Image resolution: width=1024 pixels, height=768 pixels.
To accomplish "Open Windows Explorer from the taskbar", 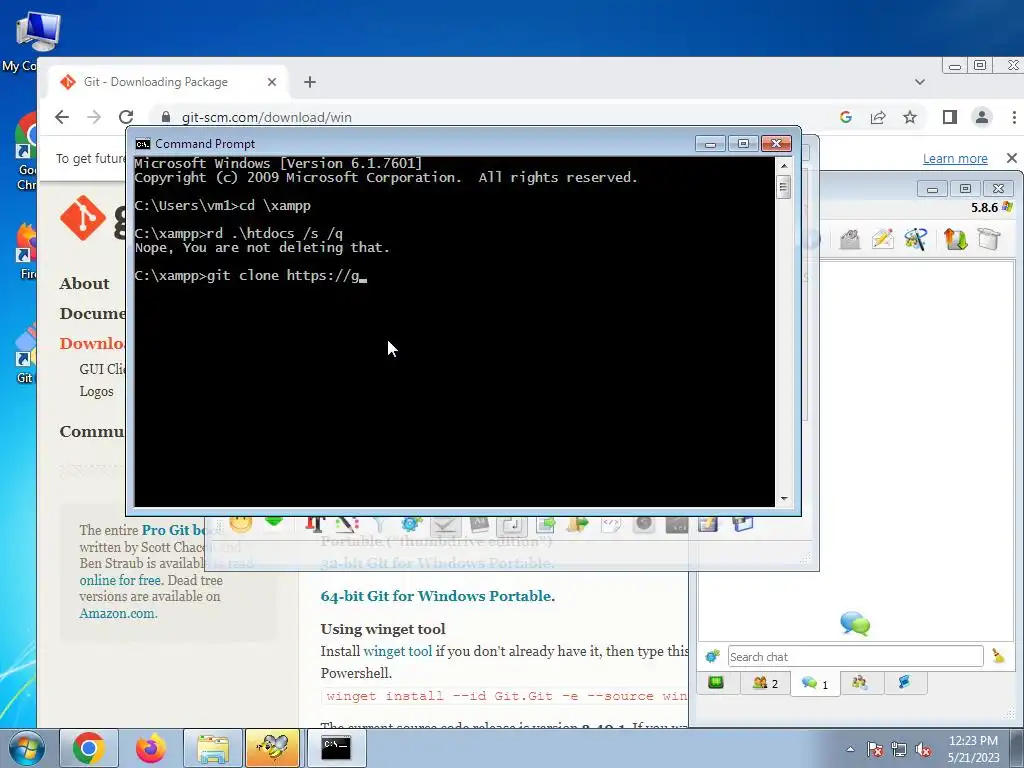I will [x=213, y=748].
